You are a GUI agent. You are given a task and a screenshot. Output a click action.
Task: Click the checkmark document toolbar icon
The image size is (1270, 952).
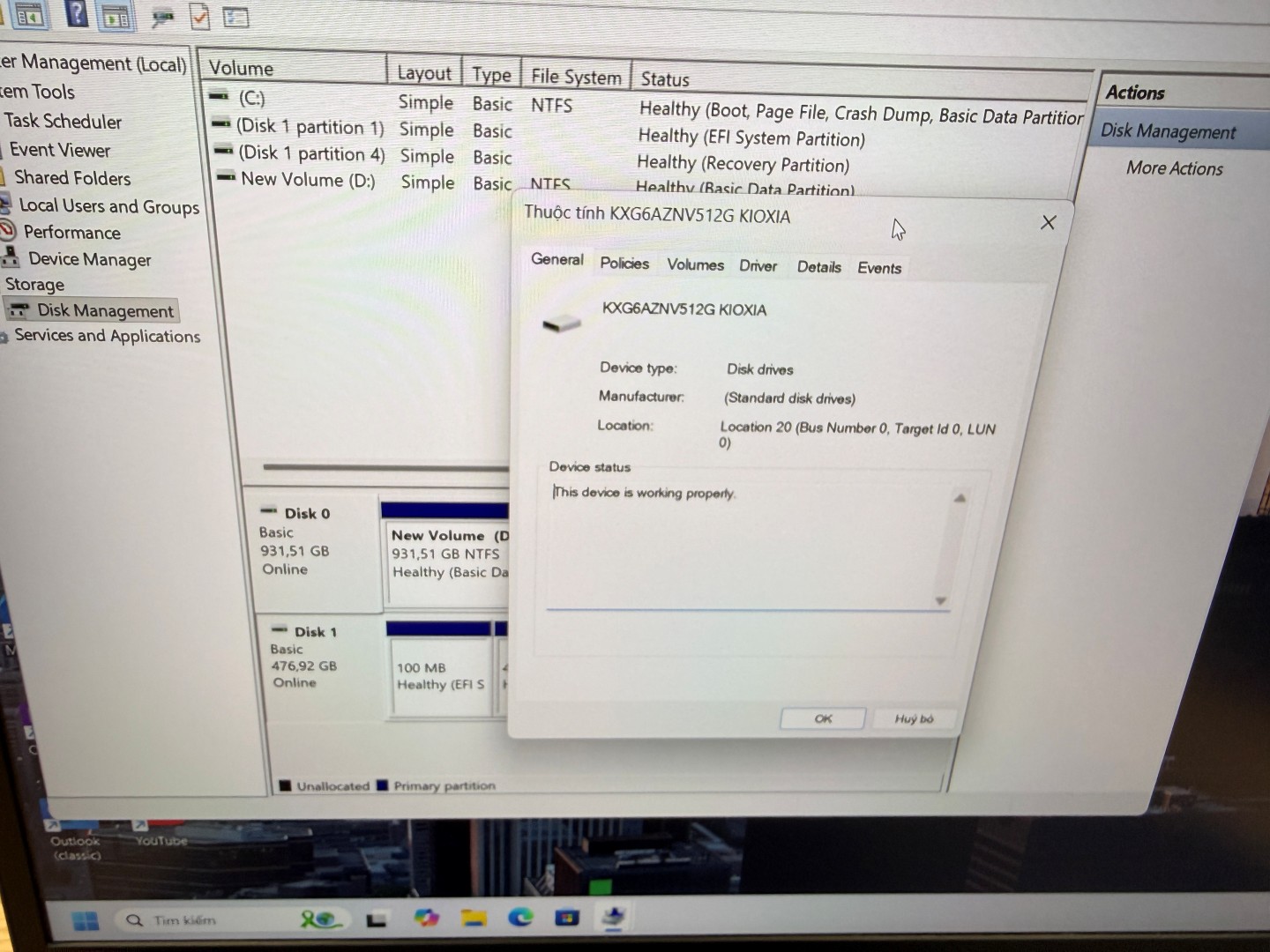pos(200,17)
